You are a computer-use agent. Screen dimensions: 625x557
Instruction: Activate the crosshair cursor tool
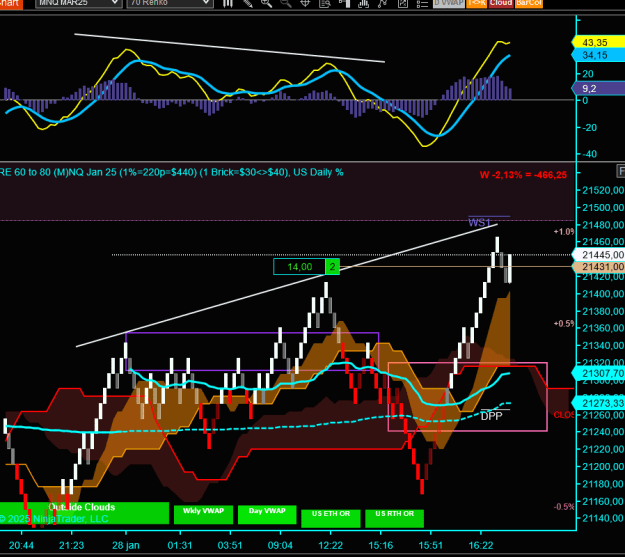(x=305, y=3)
